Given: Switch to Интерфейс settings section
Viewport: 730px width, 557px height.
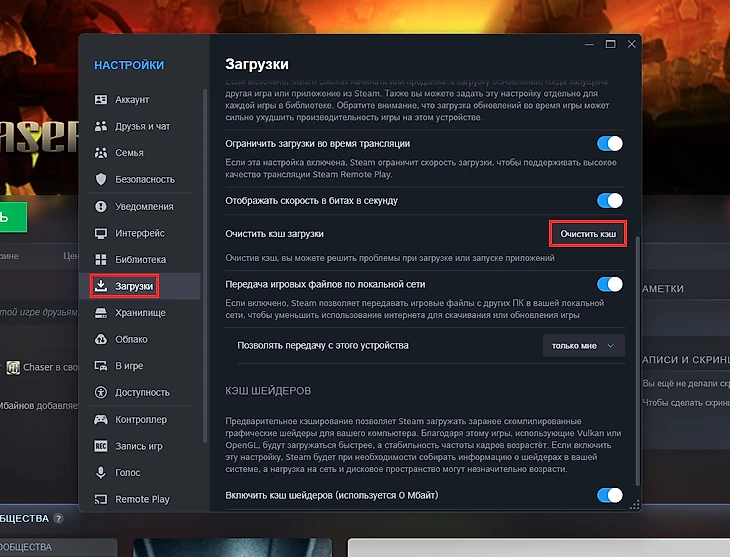Looking at the screenshot, I should click(139, 233).
